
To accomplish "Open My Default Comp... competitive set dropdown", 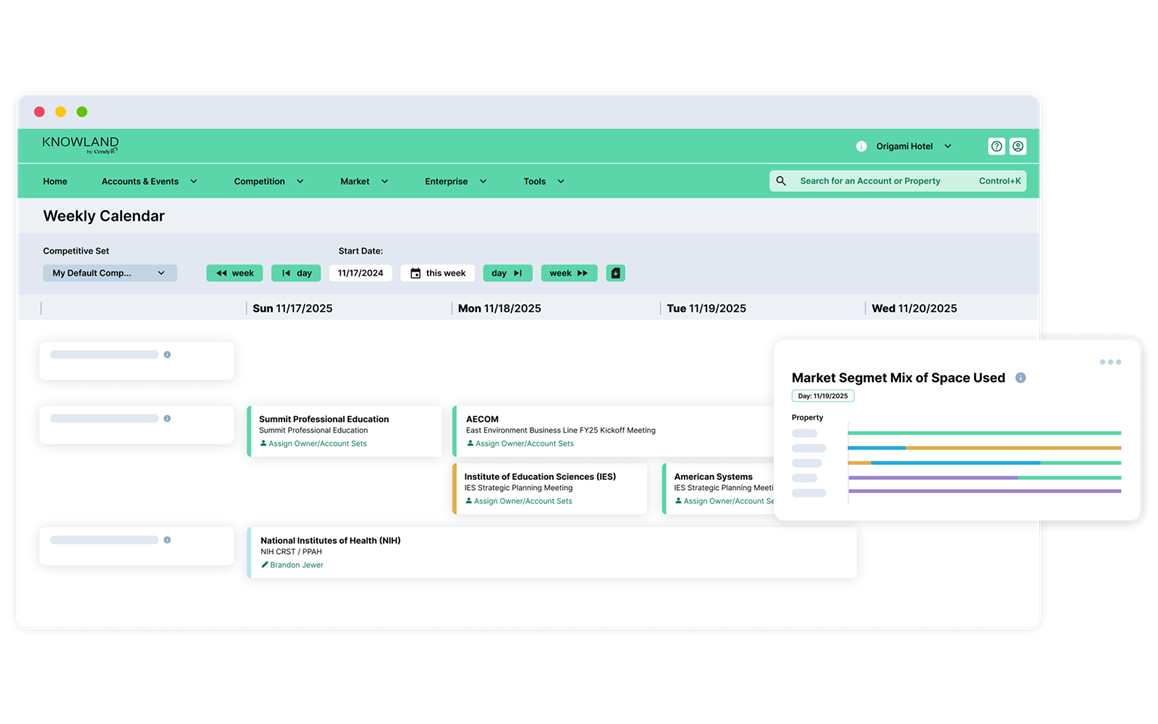I will 110,273.
